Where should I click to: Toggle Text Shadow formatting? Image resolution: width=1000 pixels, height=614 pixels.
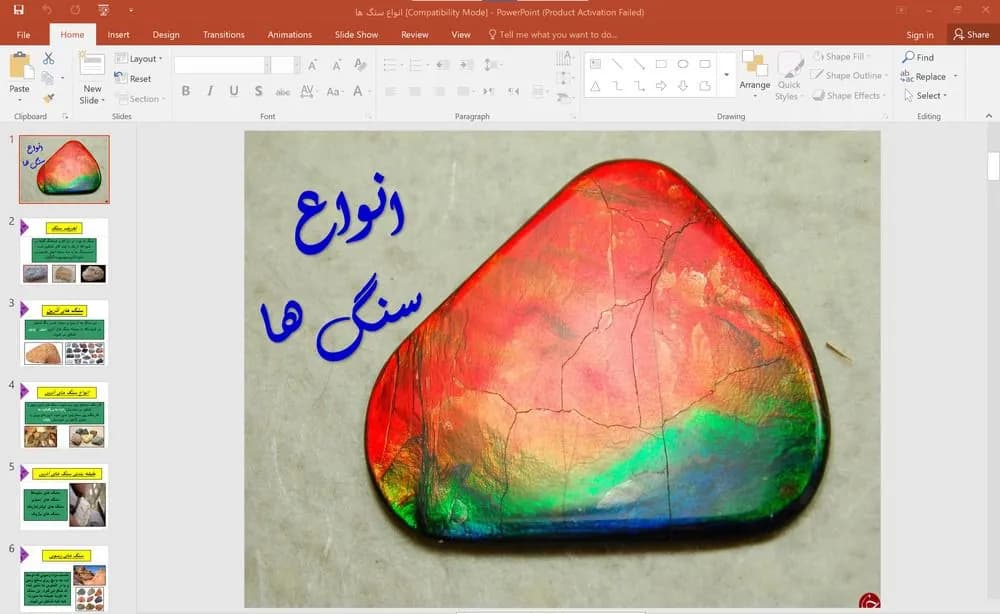click(x=258, y=91)
